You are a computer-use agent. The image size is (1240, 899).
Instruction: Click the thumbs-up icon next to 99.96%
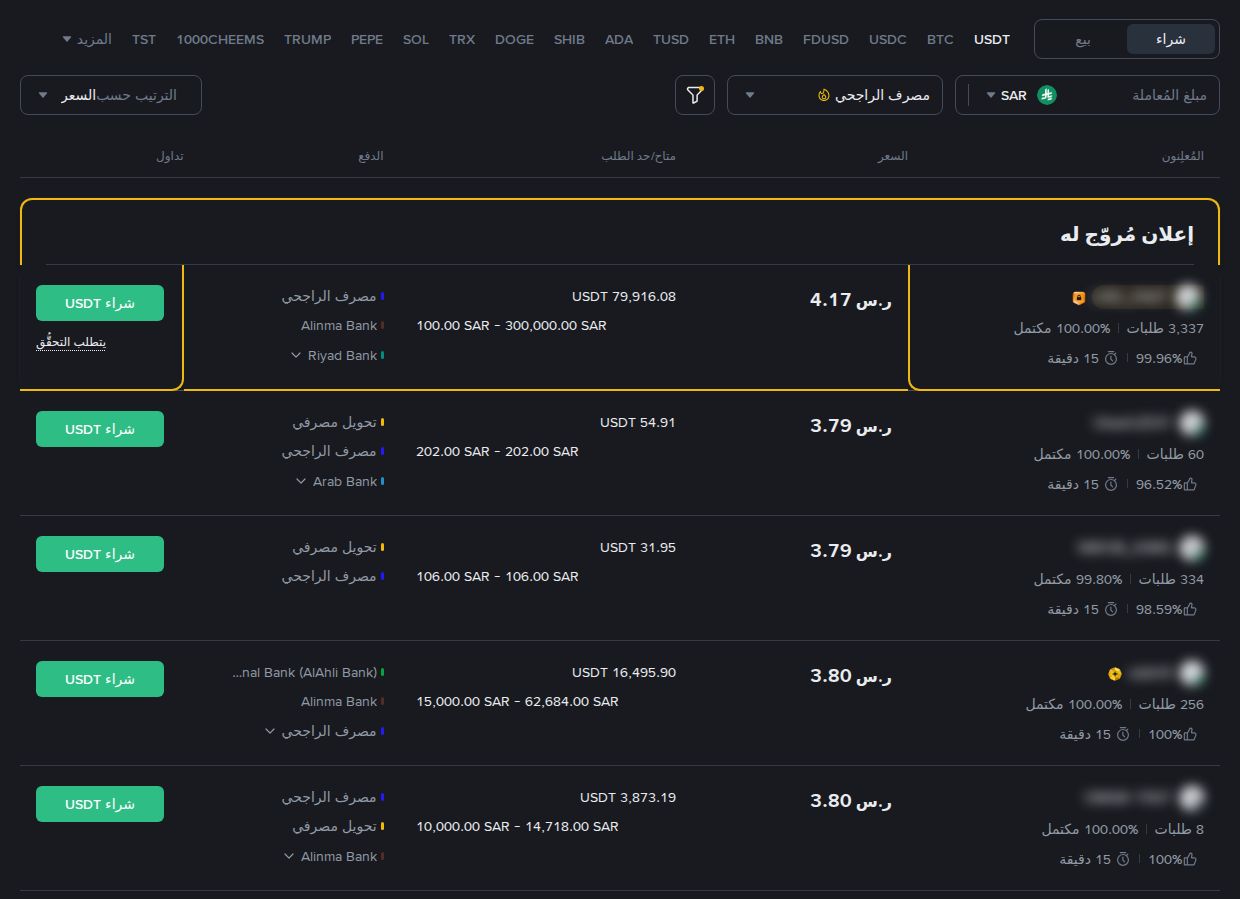tap(1190, 358)
